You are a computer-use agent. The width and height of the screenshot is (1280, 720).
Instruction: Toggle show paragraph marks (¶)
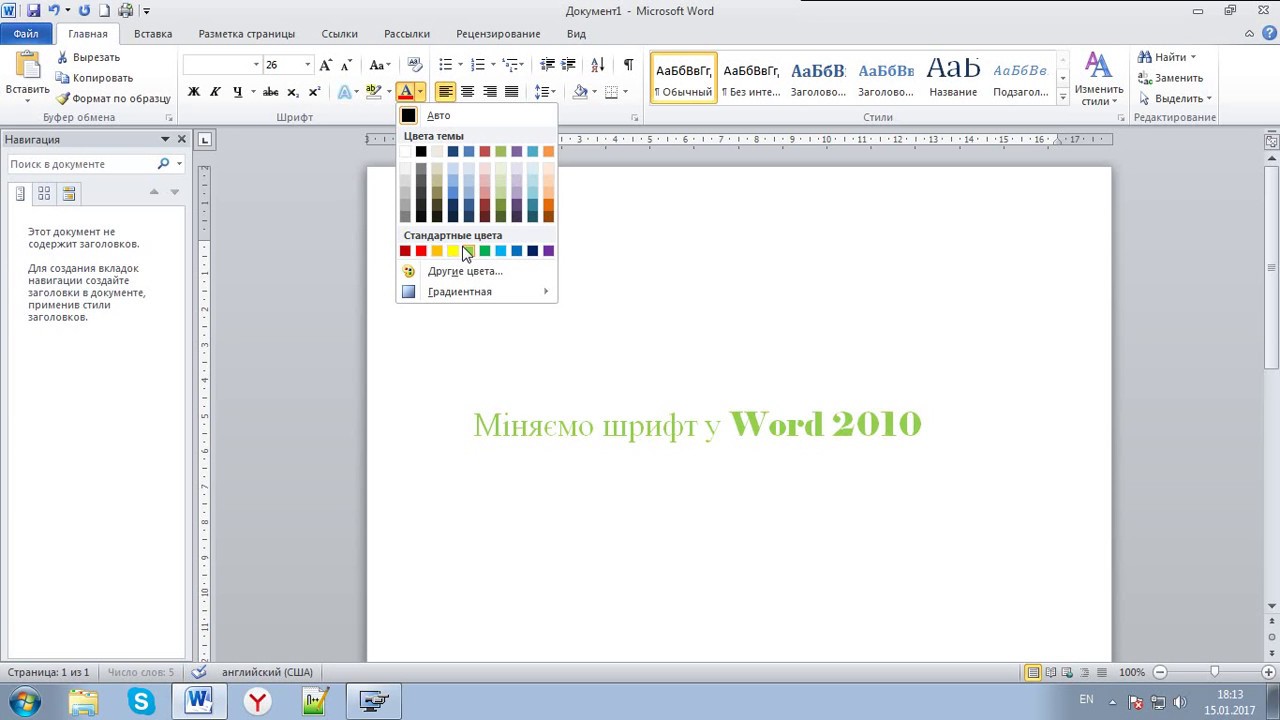(628, 65)
